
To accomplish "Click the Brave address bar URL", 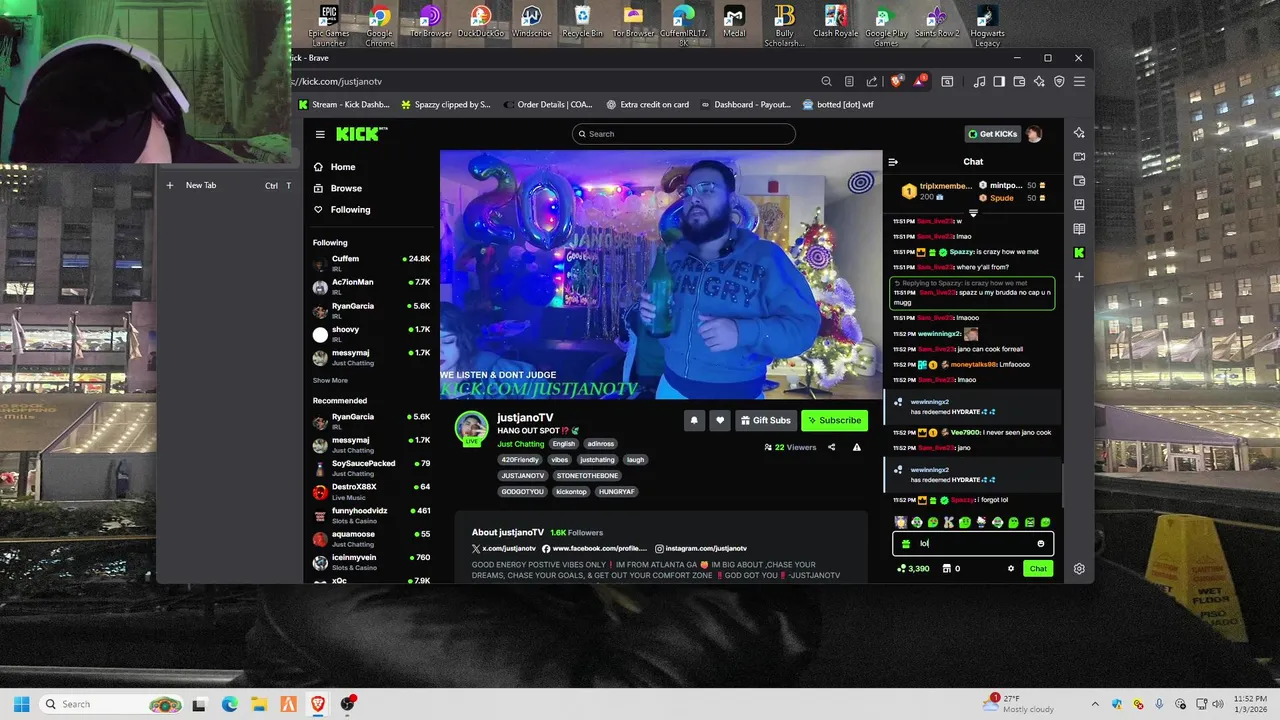I will 336,82.
